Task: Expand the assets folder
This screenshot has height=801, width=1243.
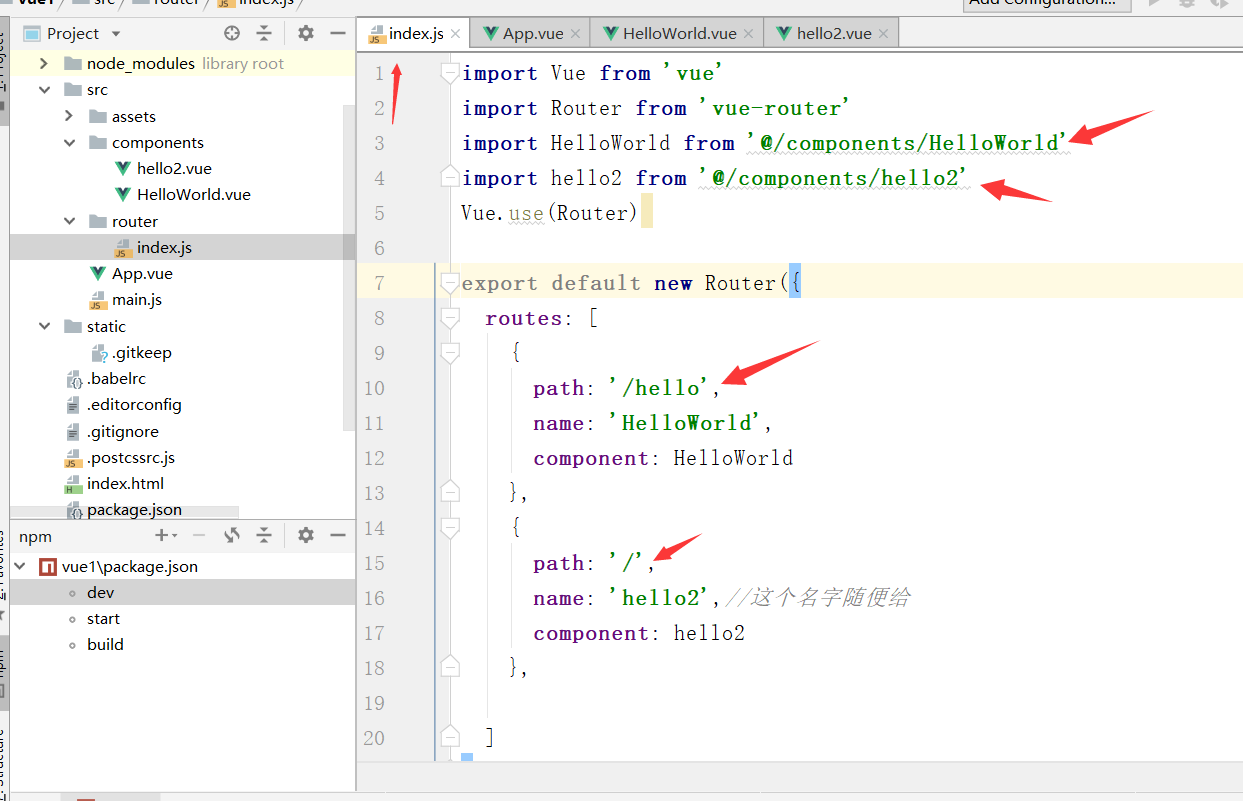Action: (69, 116)
